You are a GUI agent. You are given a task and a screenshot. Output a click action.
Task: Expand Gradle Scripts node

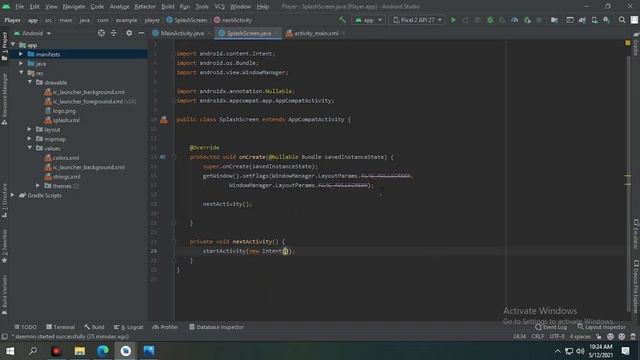click(x=13, y=195)
